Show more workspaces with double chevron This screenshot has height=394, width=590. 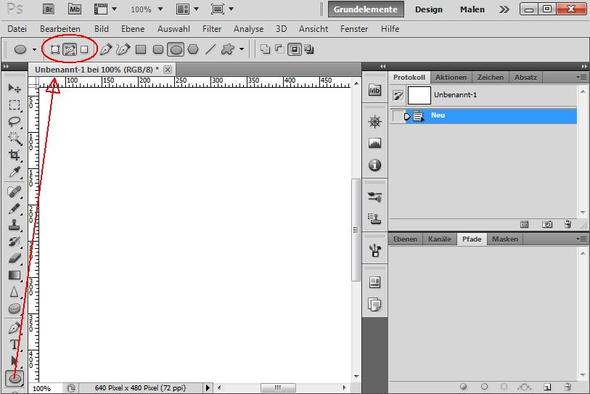click(x=504, y=9)
